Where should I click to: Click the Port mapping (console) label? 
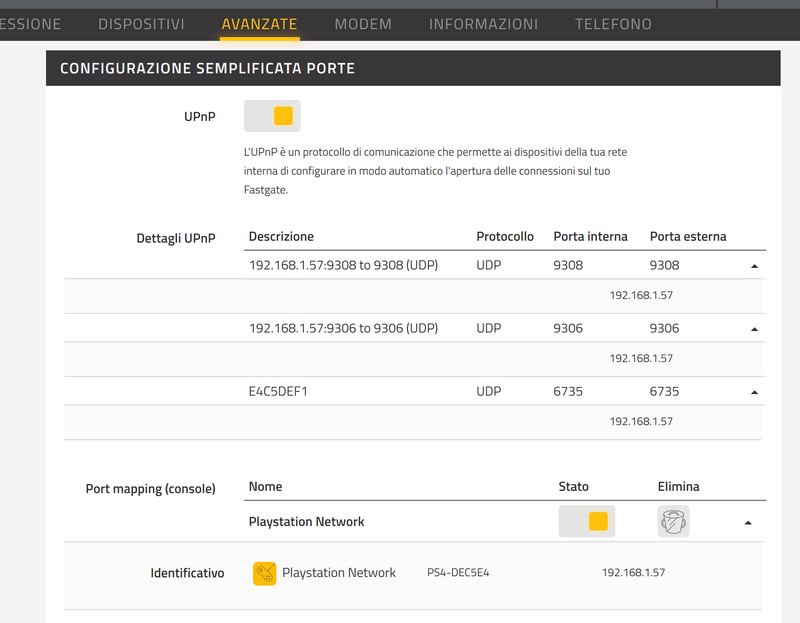(151, 489)
